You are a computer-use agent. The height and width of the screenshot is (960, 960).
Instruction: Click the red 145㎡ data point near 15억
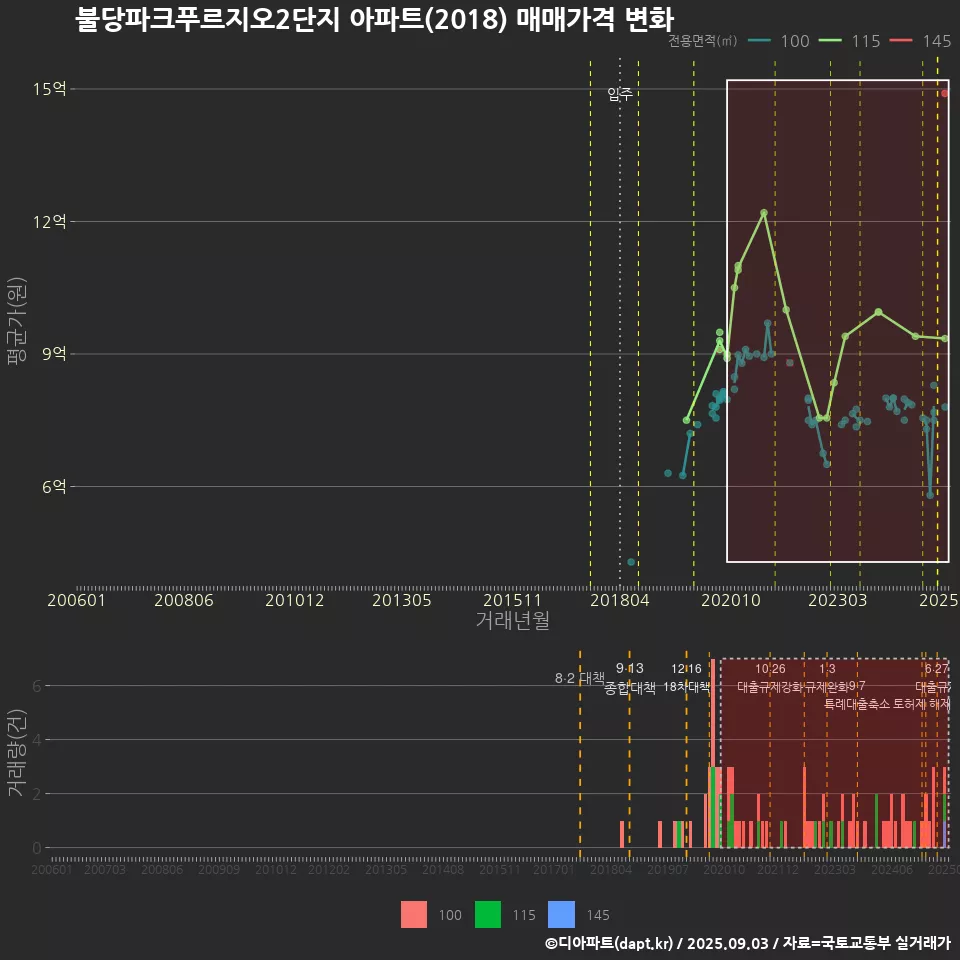[x=945, y=93]
